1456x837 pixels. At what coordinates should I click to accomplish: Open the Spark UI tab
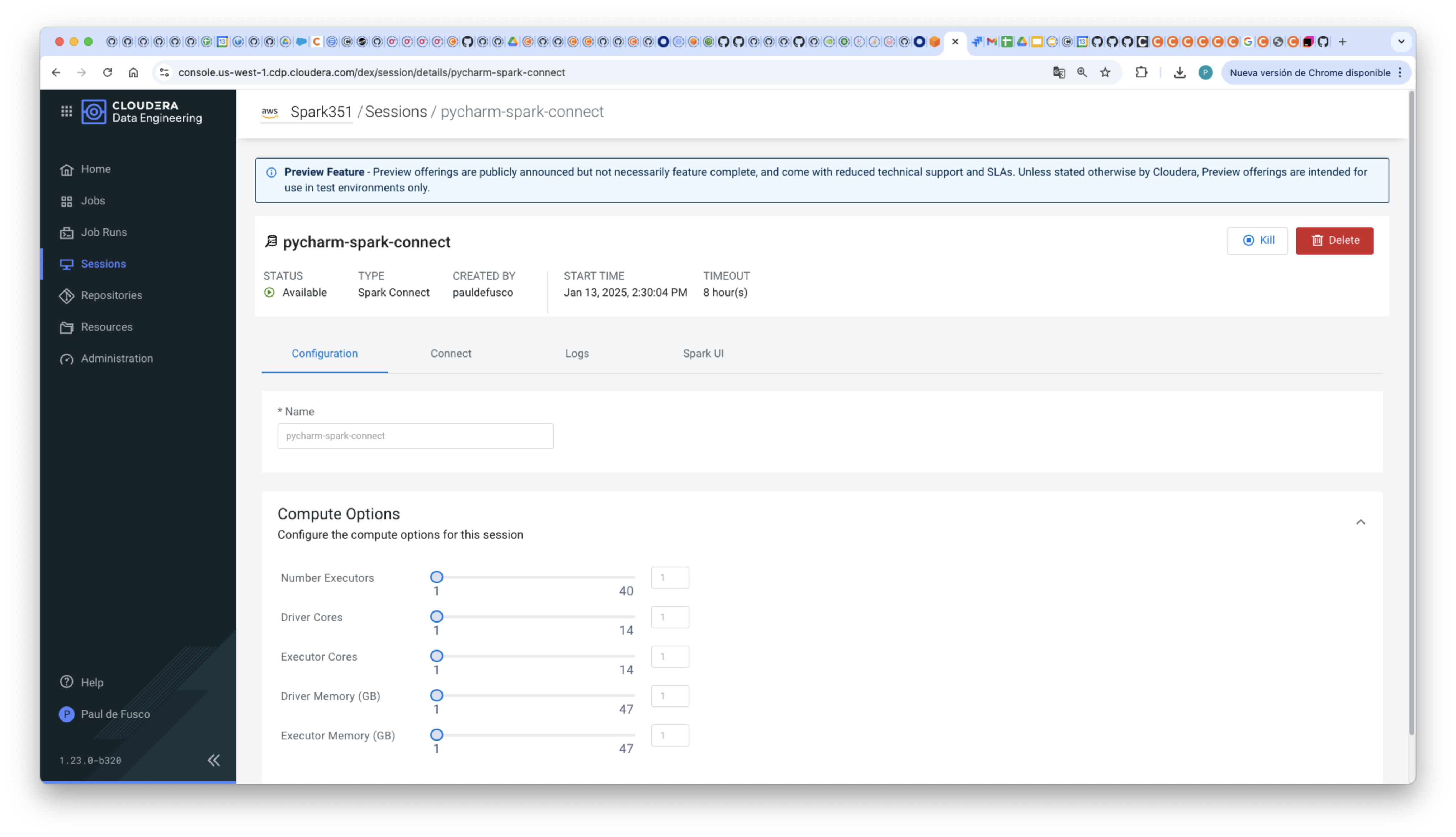coord(703,353)
